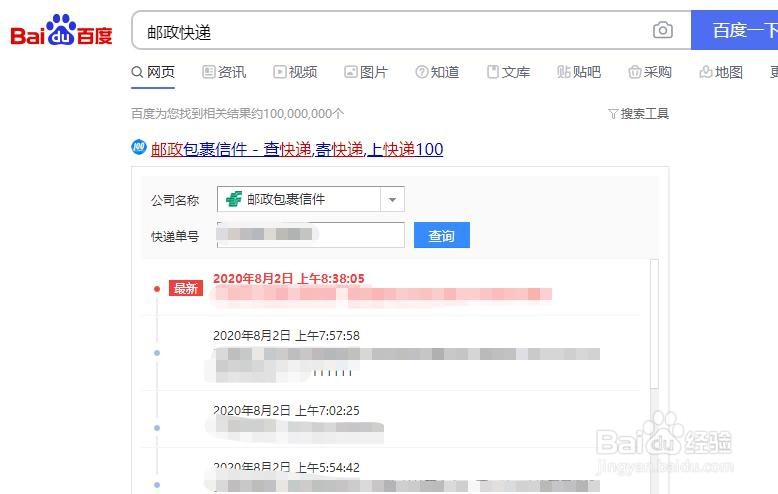Open the 视频 tab

tap(295, 72)
